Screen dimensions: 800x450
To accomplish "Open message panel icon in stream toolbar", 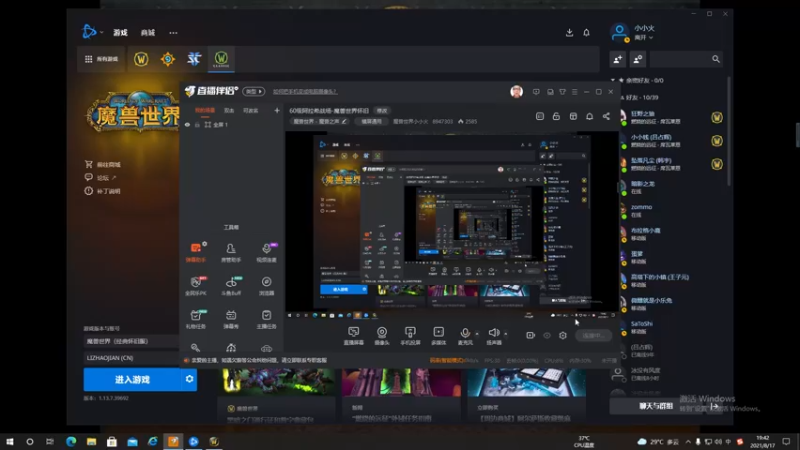I will (x=540, y=117).
